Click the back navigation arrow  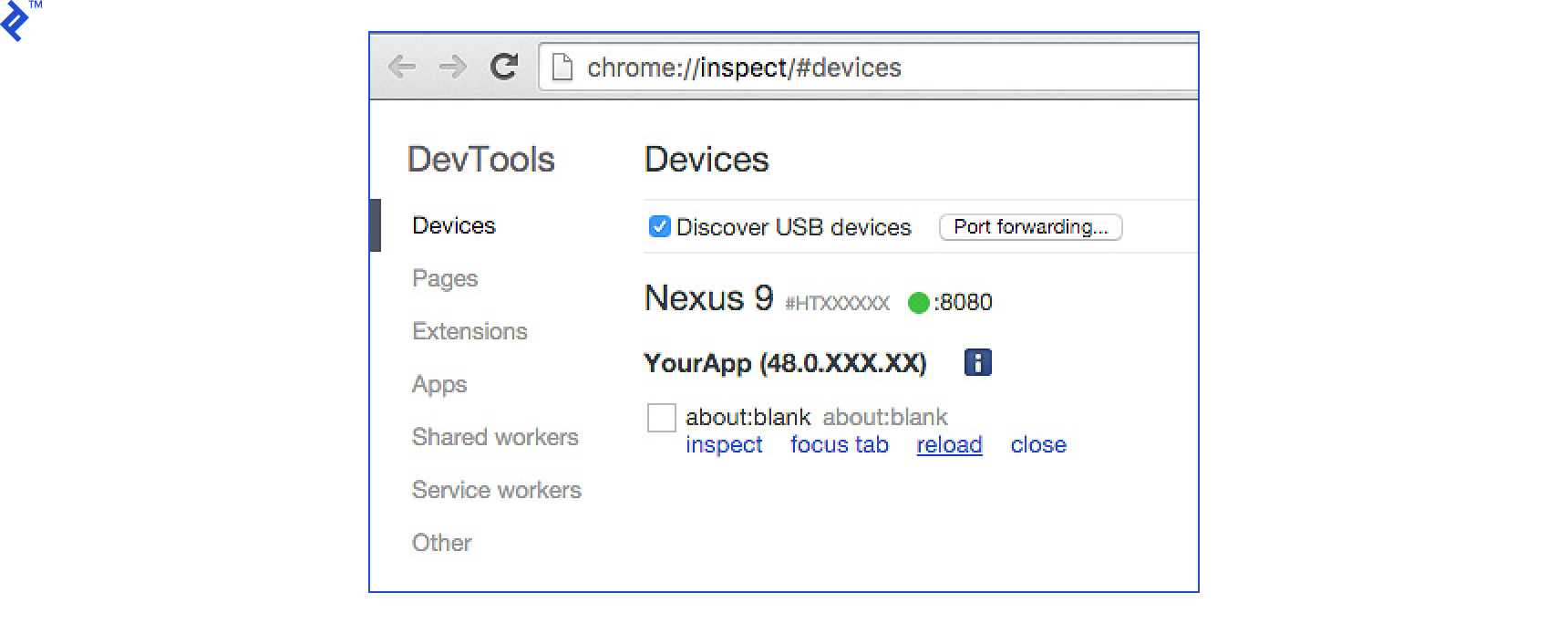tap(401, 67)
